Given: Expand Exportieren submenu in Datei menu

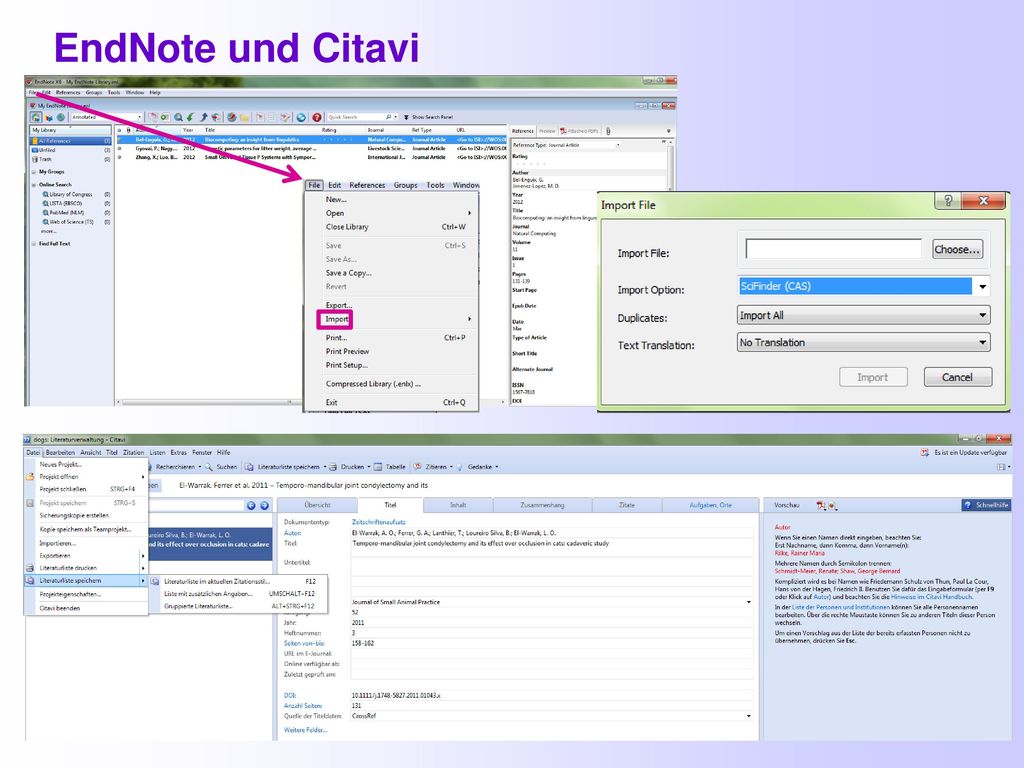Looking at the screenshot, I should pos(142,556).
